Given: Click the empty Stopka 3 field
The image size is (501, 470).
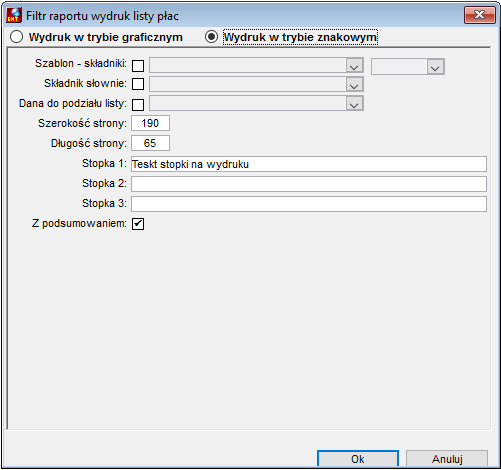Looking at the screenshot, I should 309,204.
